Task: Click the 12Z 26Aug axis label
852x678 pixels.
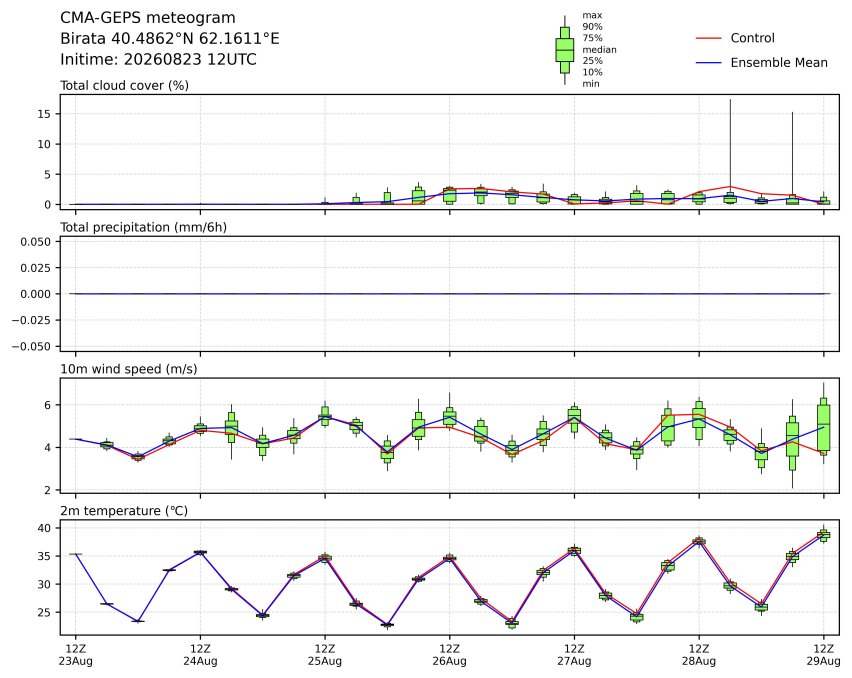Action: point(449,655)
